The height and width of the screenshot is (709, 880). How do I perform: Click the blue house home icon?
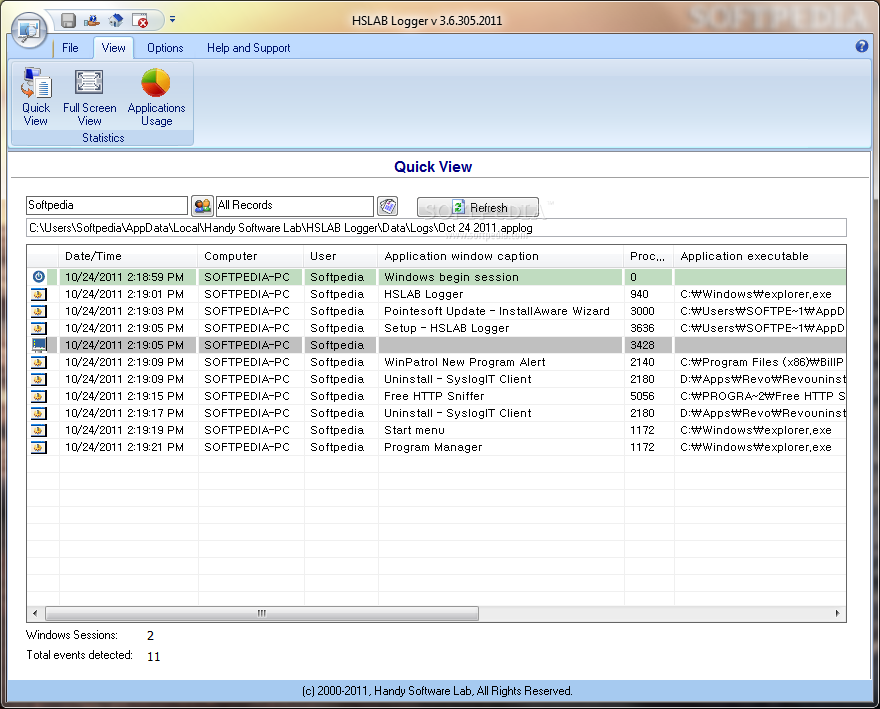[115, 21]
